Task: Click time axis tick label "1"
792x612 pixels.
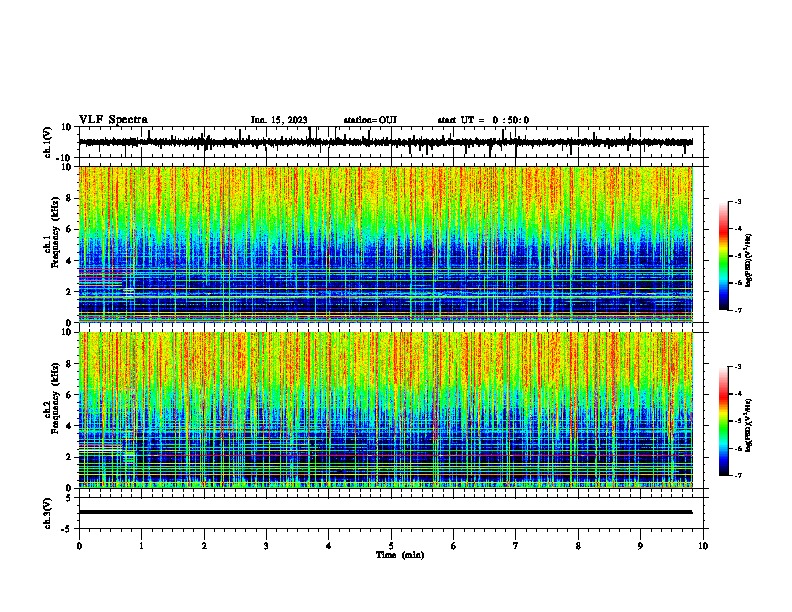Action: (x=141, y=546)
